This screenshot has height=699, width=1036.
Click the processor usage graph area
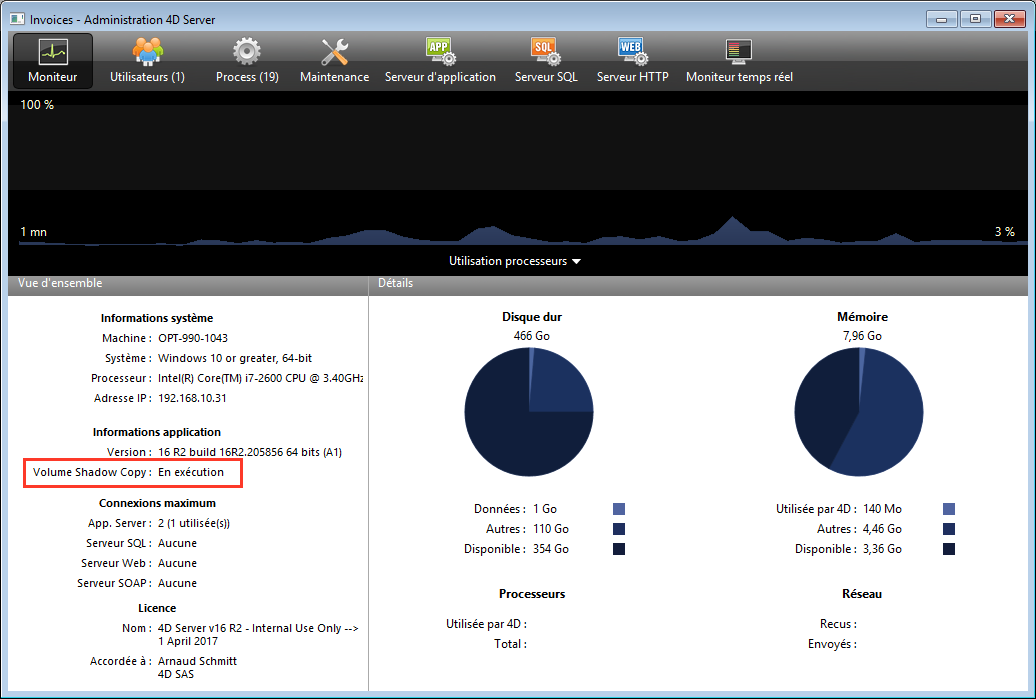pos(517,170)
